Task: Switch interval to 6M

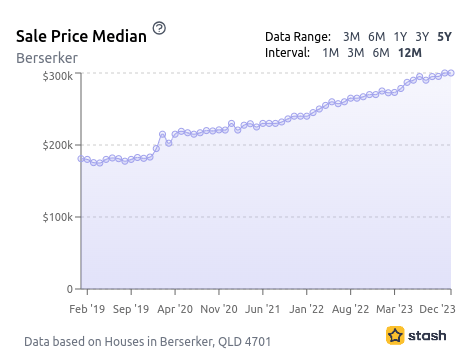Action: (381, 53)
